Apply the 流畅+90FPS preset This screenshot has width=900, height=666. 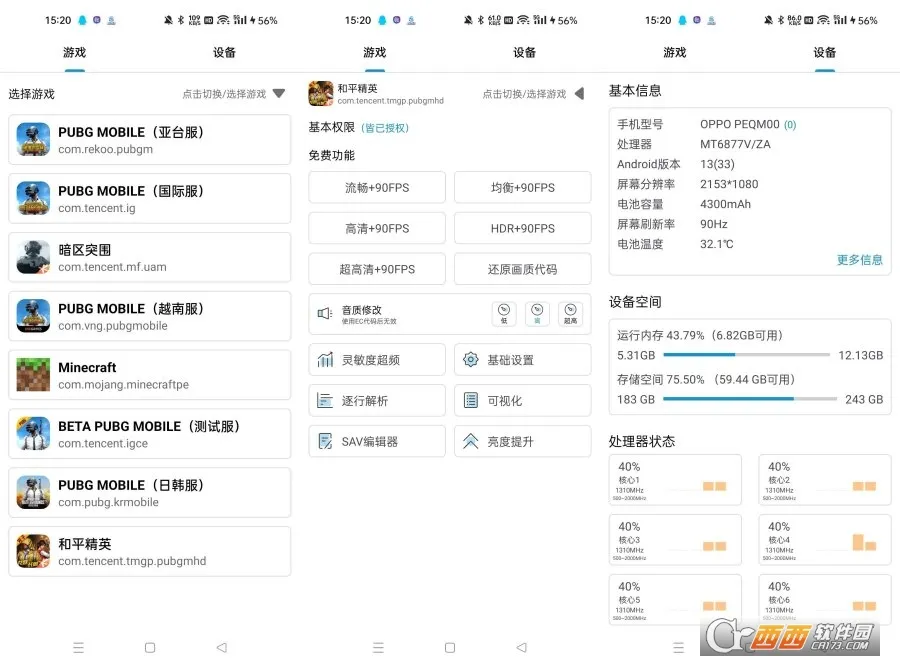377,187
